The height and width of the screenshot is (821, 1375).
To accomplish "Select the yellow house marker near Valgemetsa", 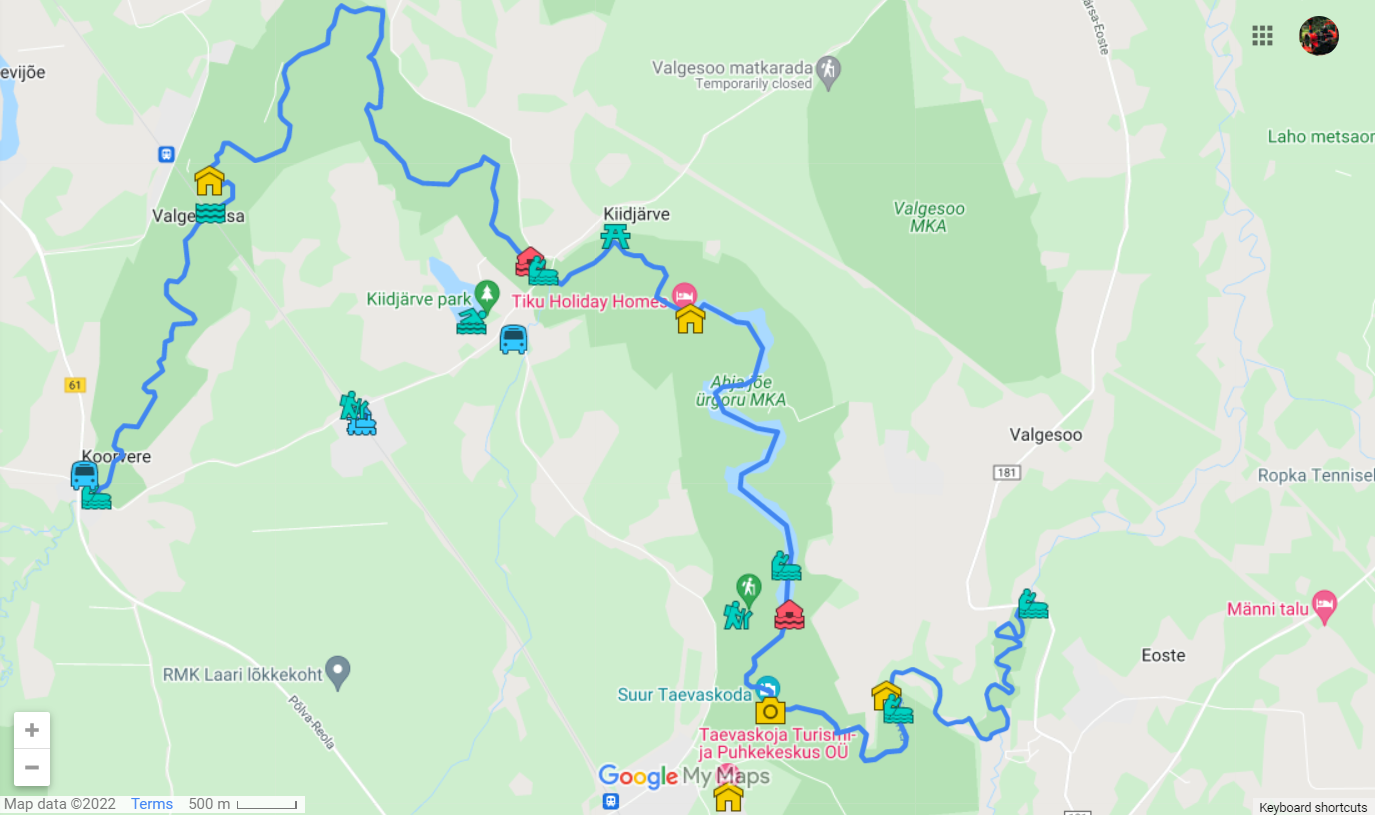I will pos(209,181).
